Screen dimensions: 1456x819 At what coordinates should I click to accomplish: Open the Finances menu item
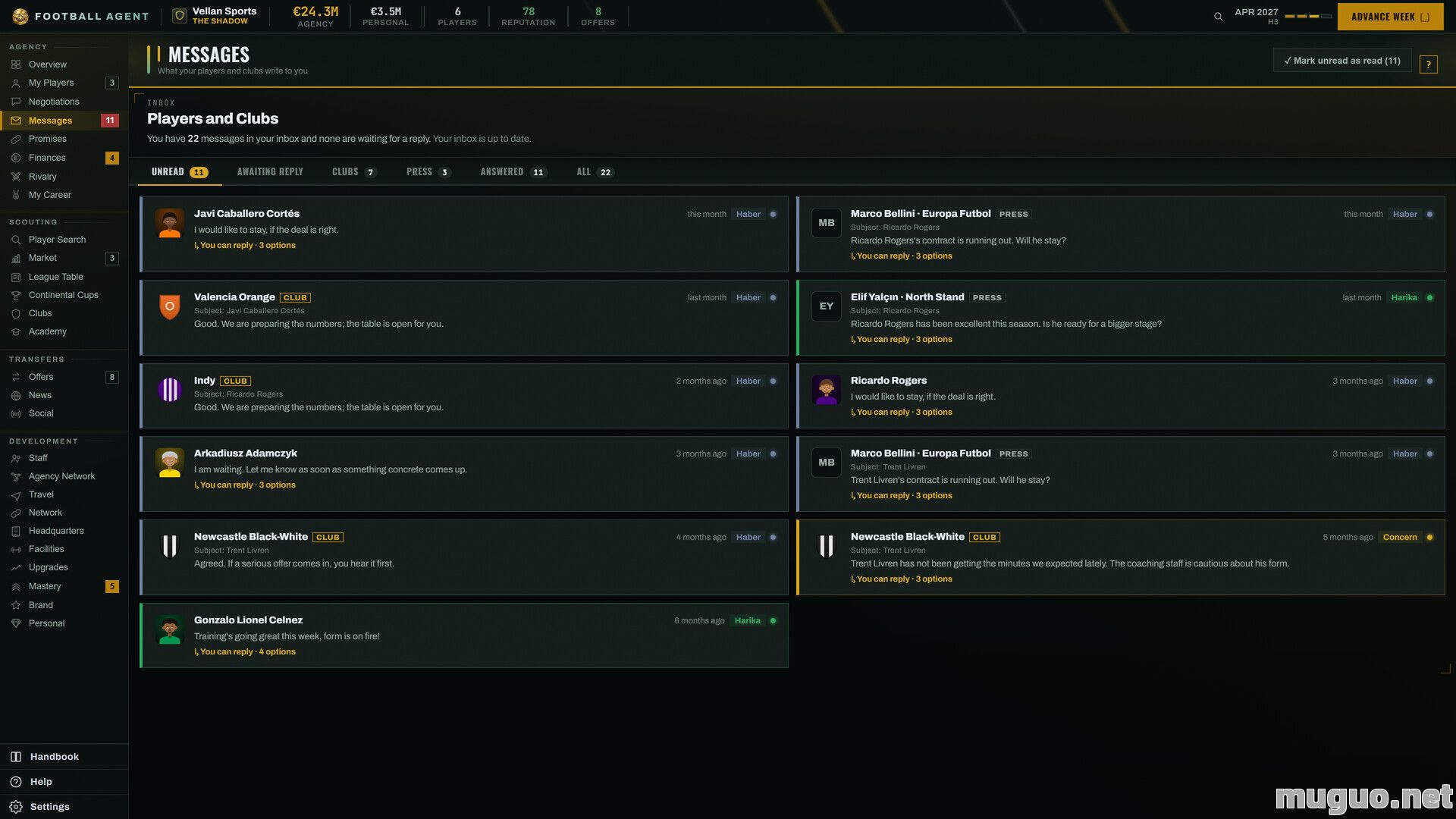(x=64, y=158)
